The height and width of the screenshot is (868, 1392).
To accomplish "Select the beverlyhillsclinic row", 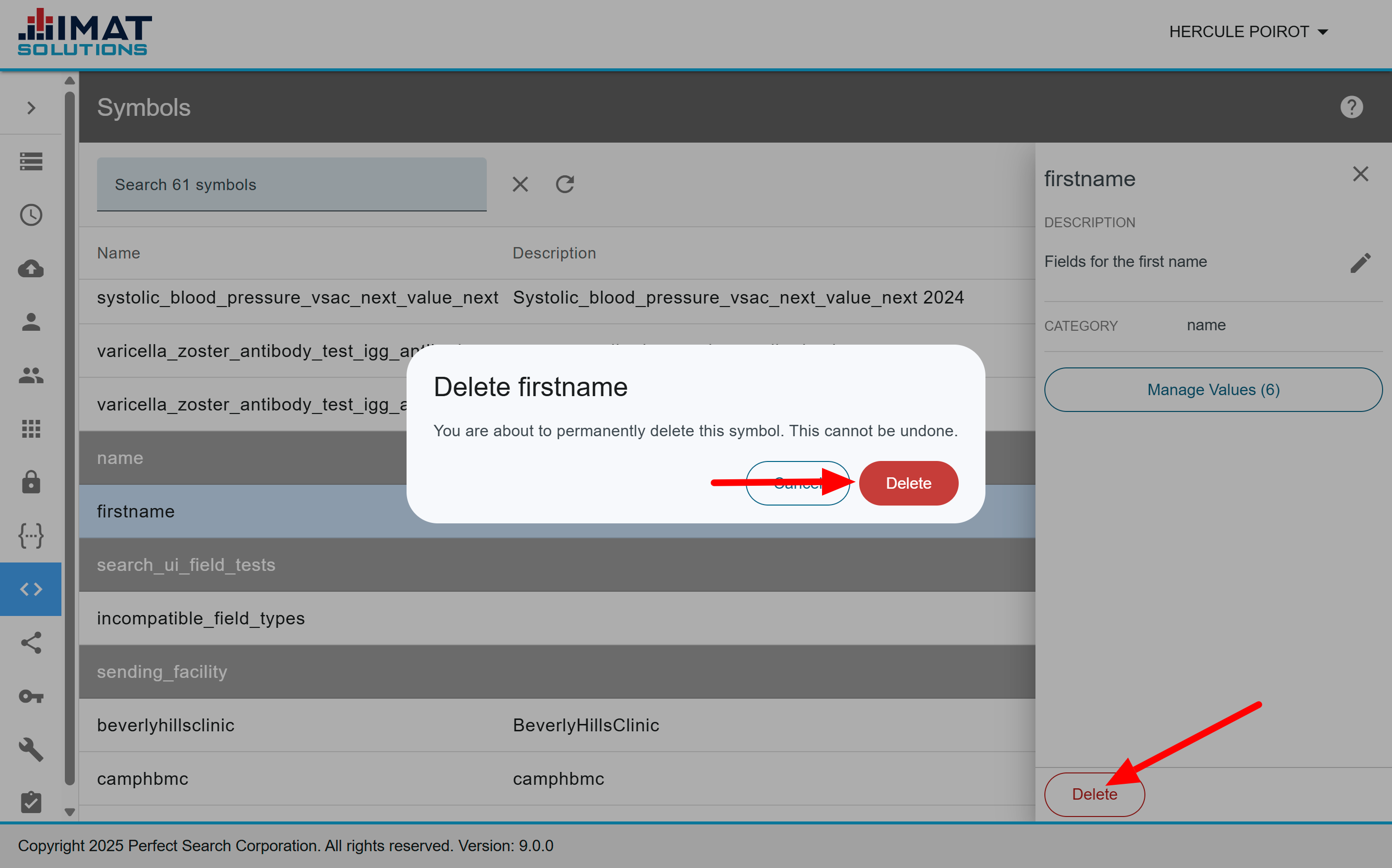I will click(x=557, y=725).
